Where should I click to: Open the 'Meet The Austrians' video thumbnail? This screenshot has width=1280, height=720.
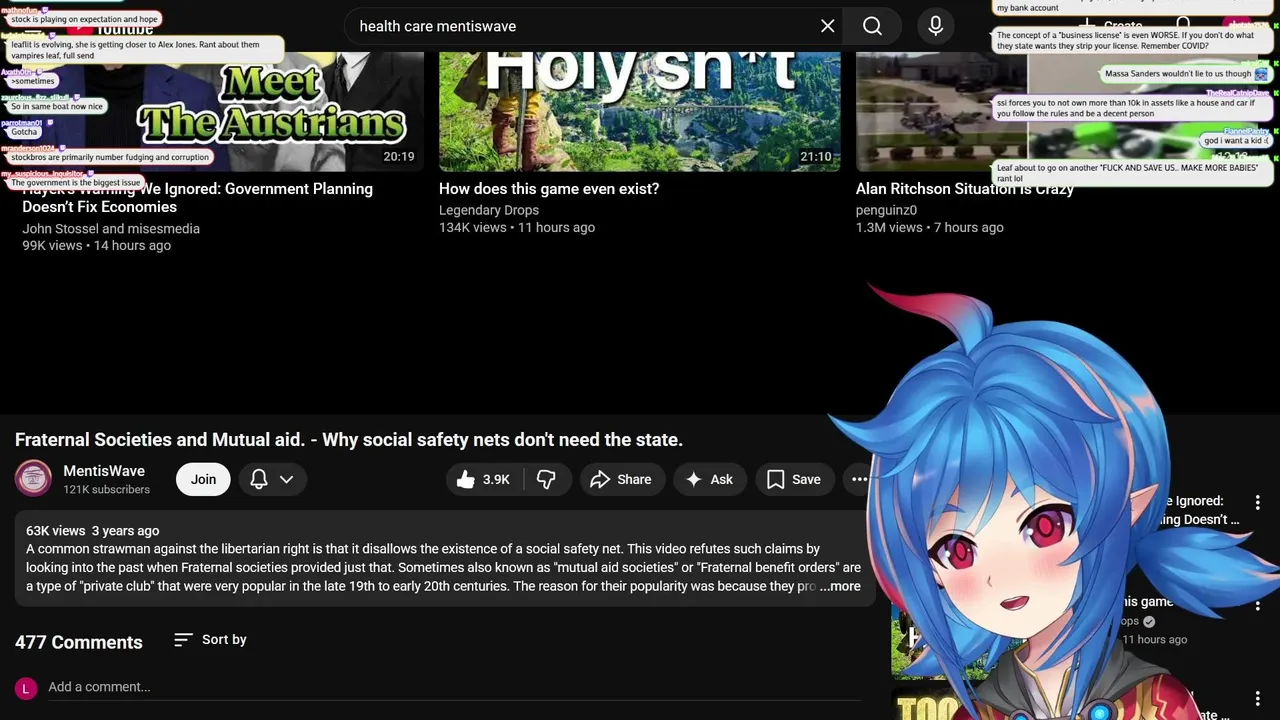222,112
